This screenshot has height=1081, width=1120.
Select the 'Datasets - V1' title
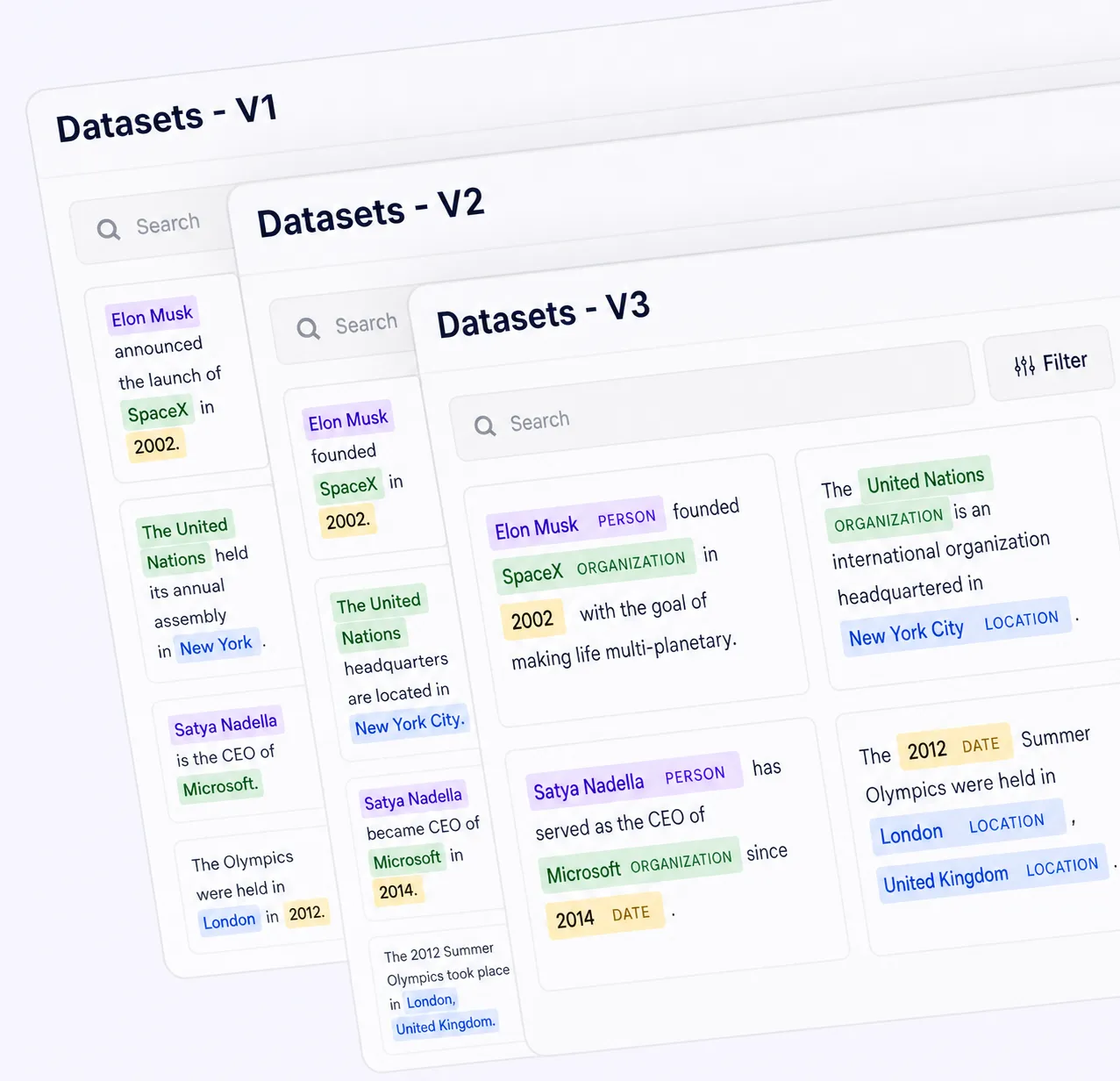pos(167,118)
